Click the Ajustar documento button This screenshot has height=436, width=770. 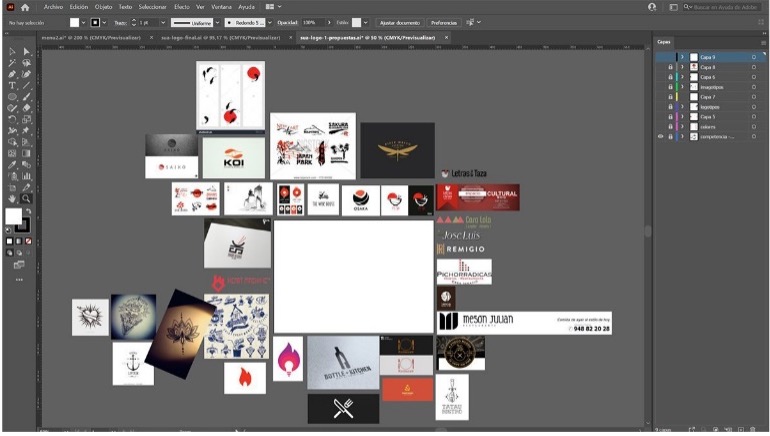(399, 22)
